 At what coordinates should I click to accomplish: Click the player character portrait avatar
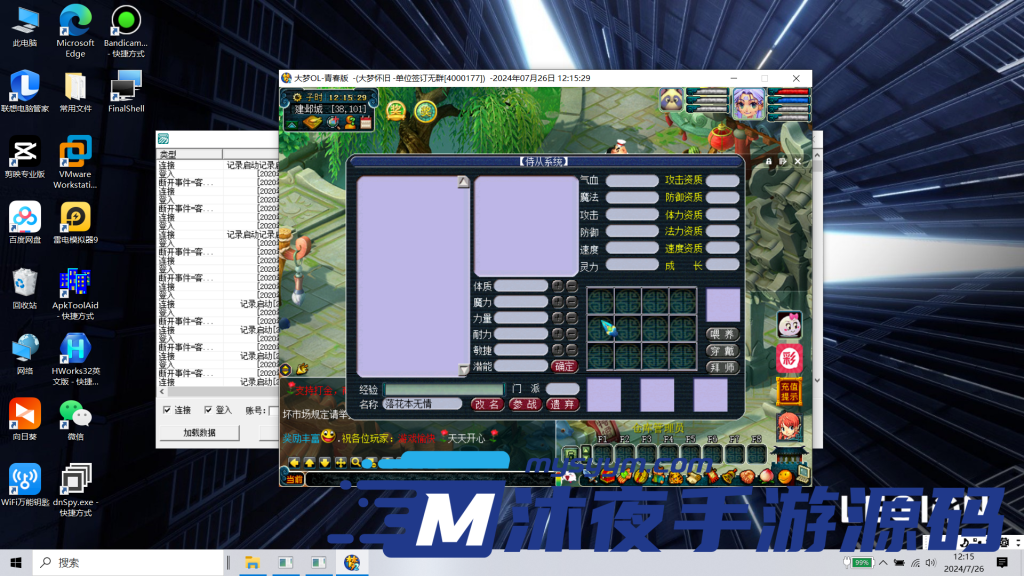click(749, 105)
